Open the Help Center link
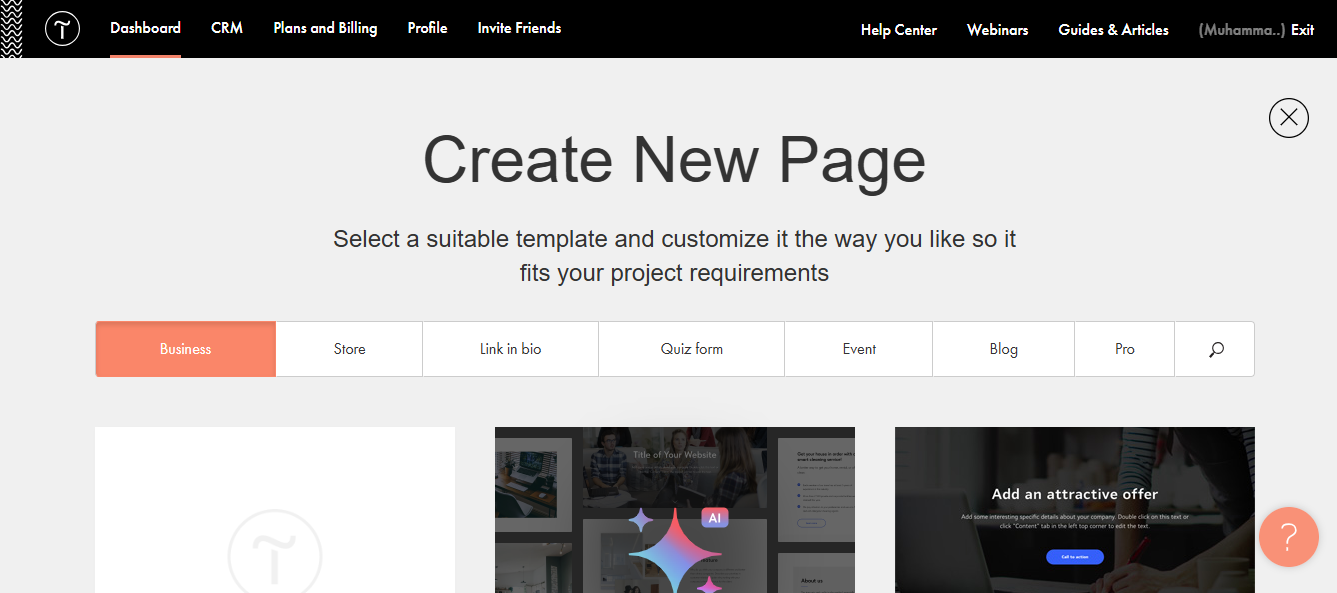 898,30
